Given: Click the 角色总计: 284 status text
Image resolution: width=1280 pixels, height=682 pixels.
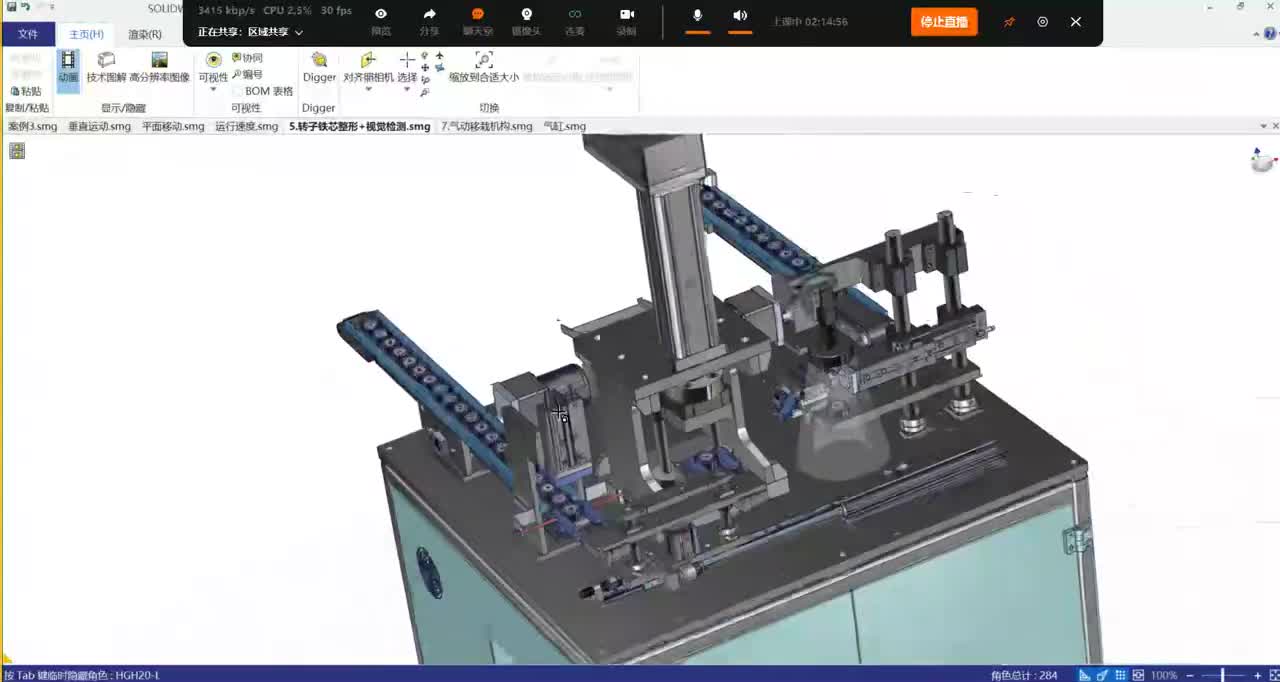Looking at the screenshot, I should [1024, 675].
